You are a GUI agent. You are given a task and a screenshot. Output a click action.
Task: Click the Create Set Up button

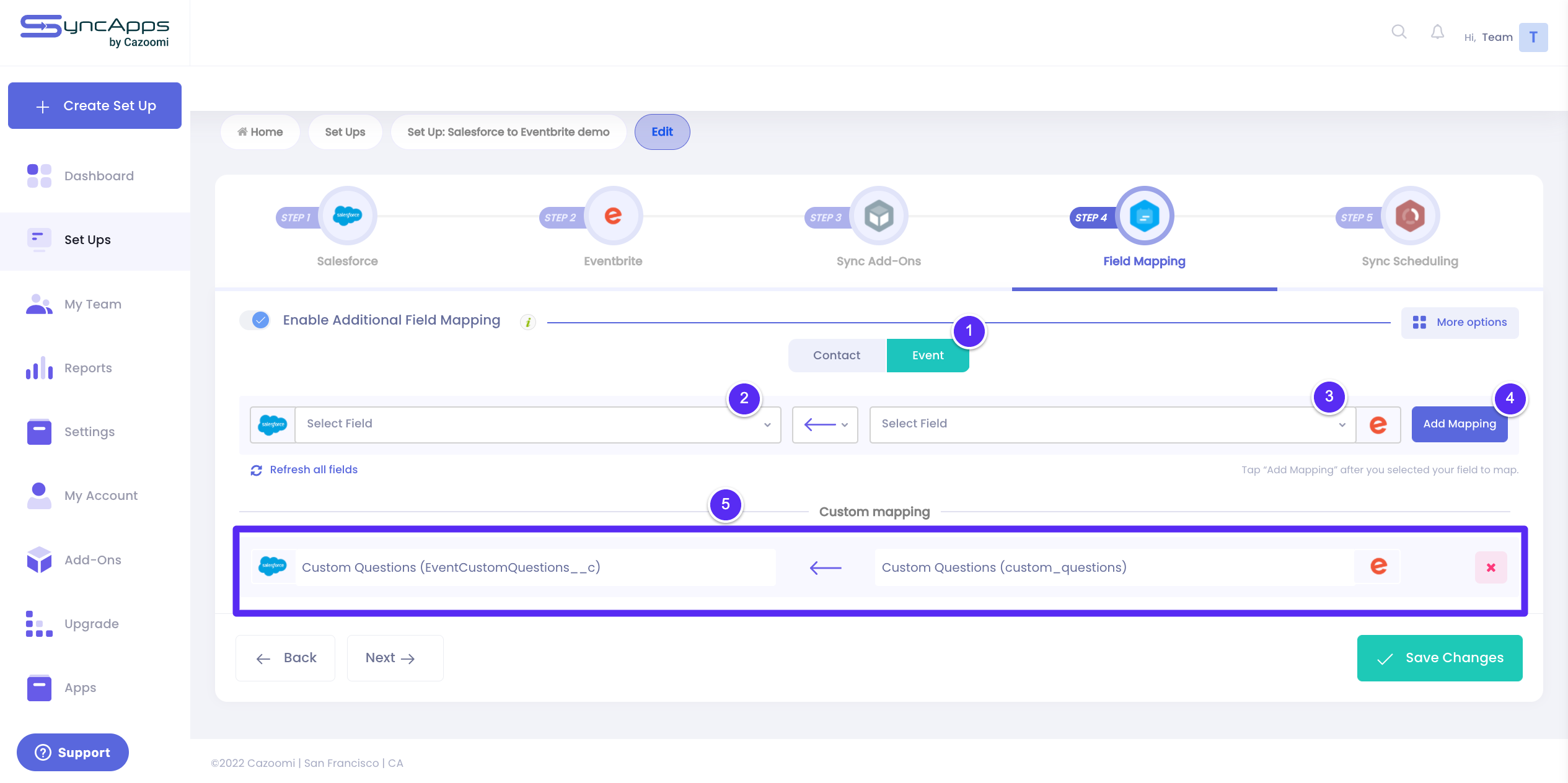pos(95,106)
